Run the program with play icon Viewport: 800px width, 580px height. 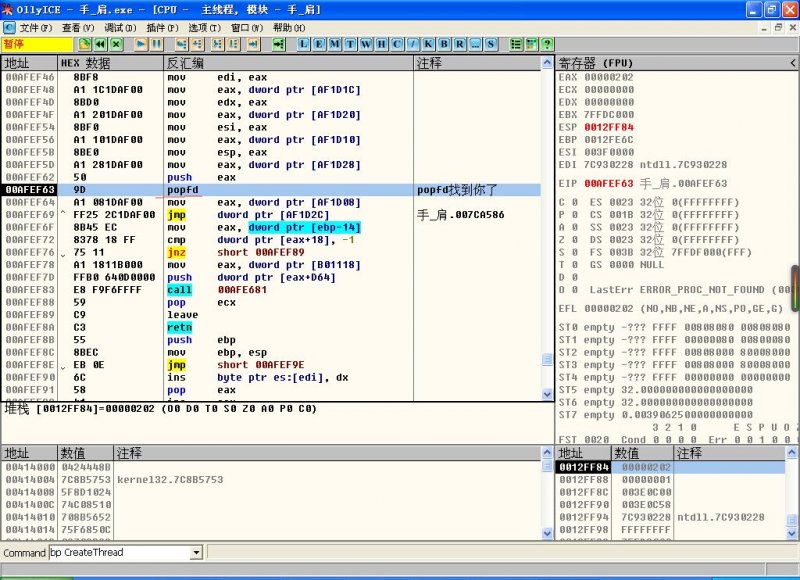(x=141, y=45)
